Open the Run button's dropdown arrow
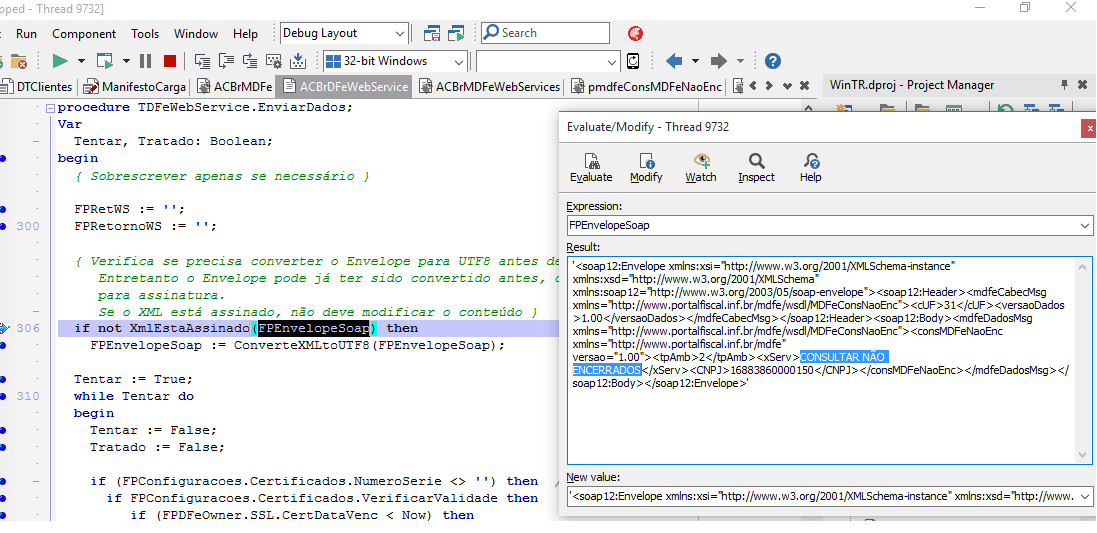This screenshot has width=1097, height=533. pyautogui.click(x=81, y=61)
